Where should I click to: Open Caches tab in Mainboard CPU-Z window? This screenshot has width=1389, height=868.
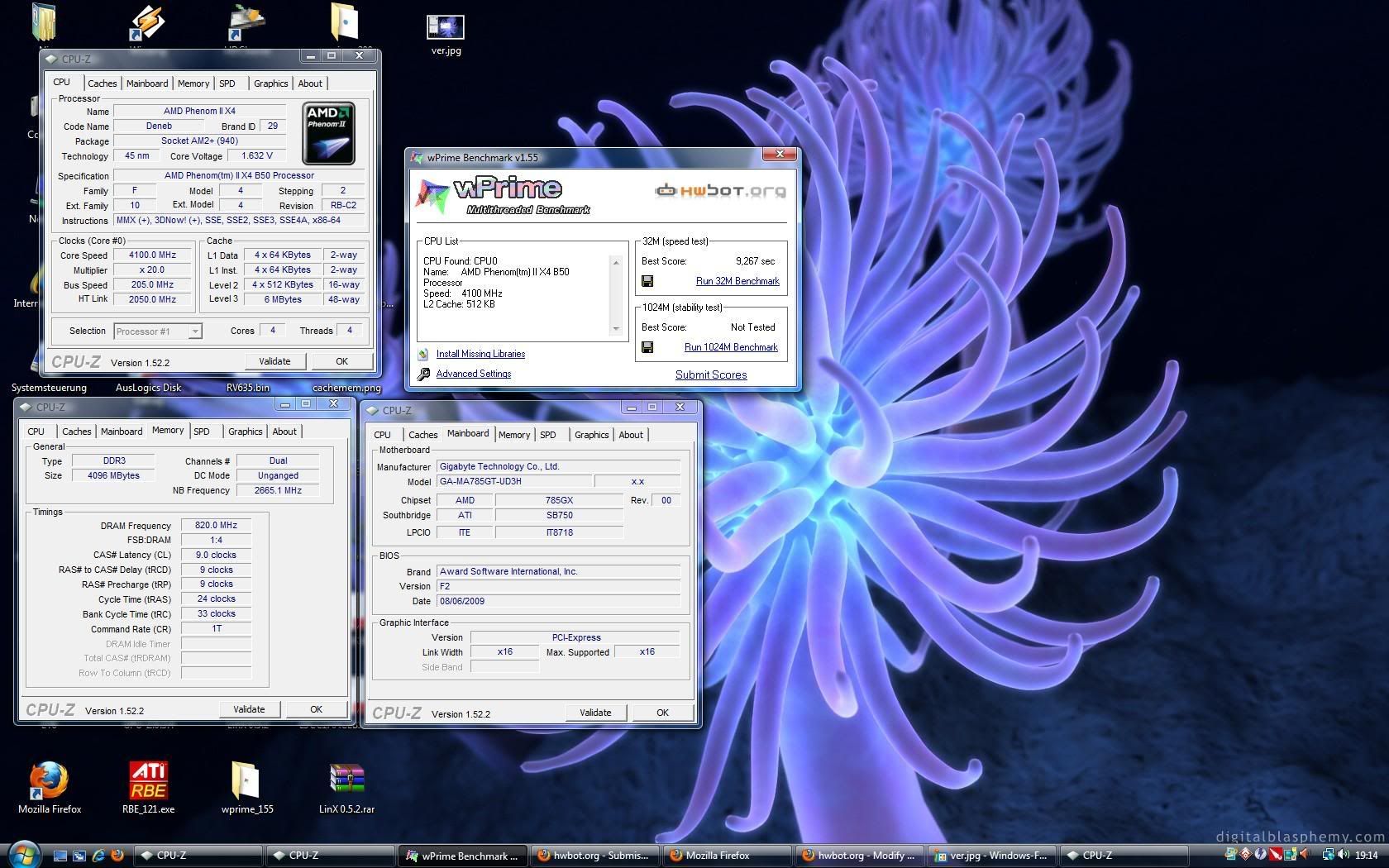click(422, 435)
